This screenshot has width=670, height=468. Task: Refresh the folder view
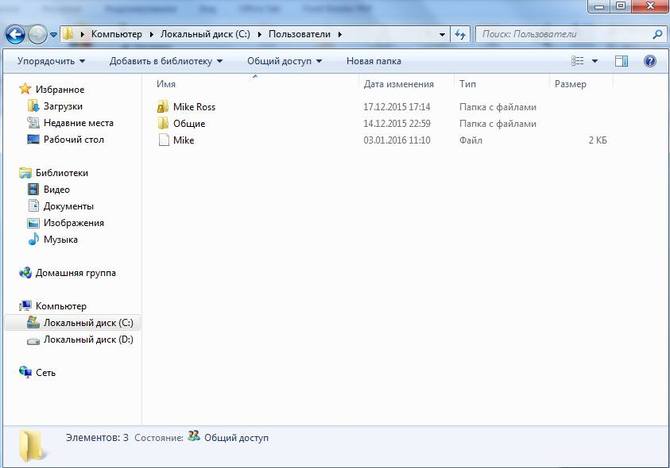pos(460,35)
